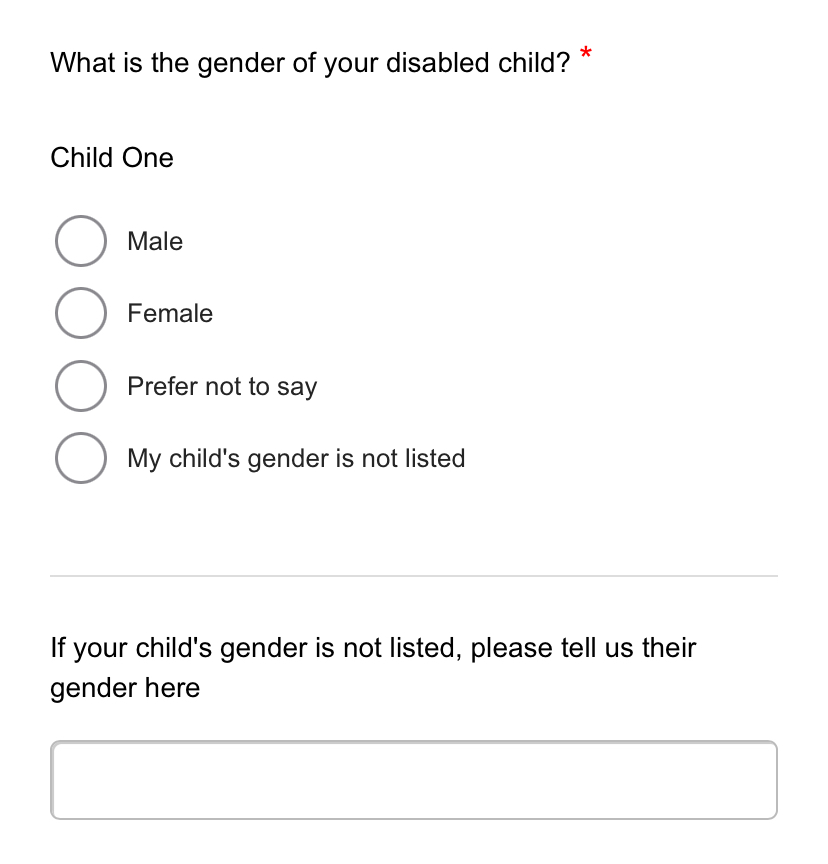Image resolution: width=828 pixels, height=864 pixels.
Task: Click the horizontal divider between questions
Action: coord(414,576)
